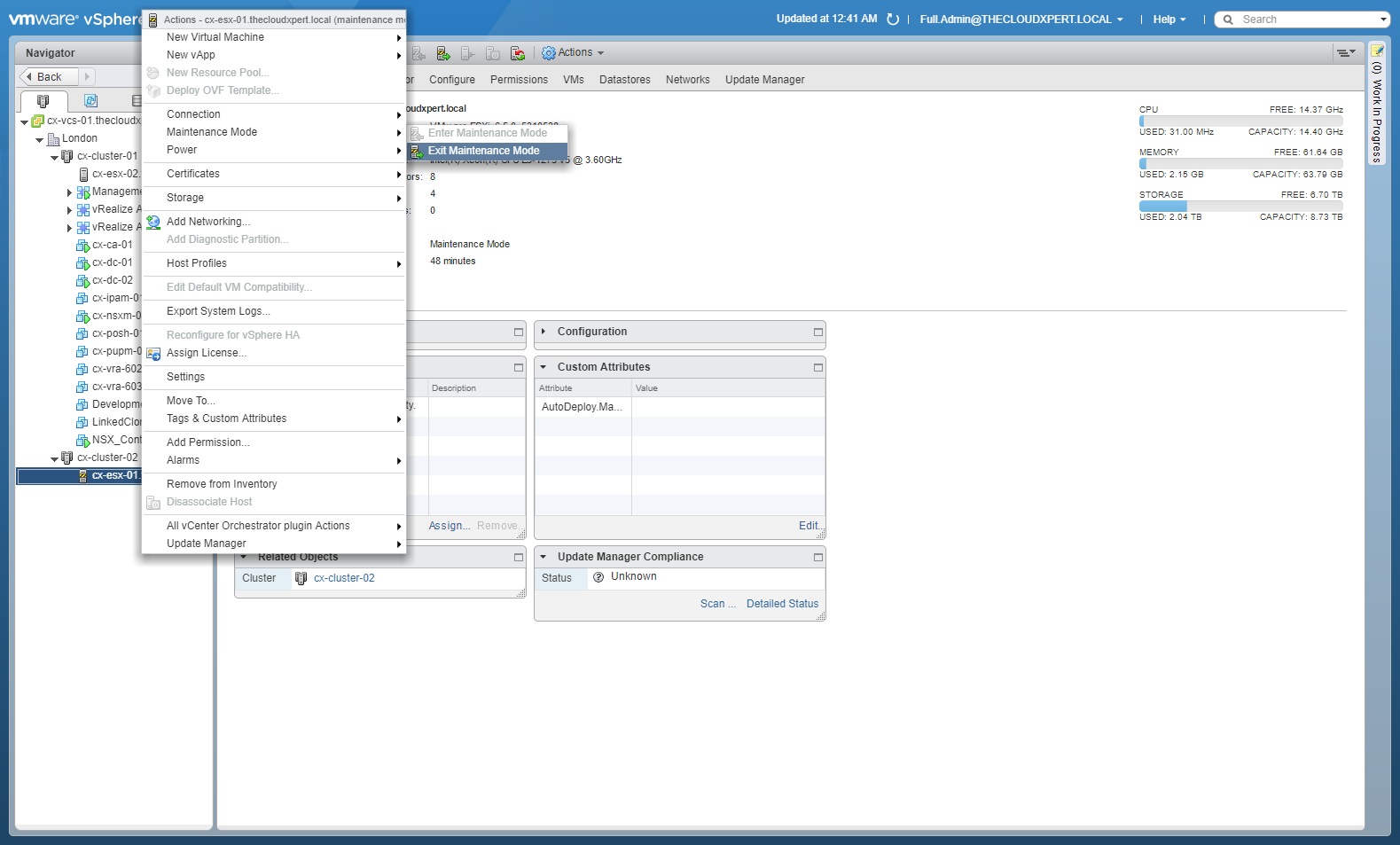Select Exit Maintenance Mode from the submenu

[x=483, y=151]
